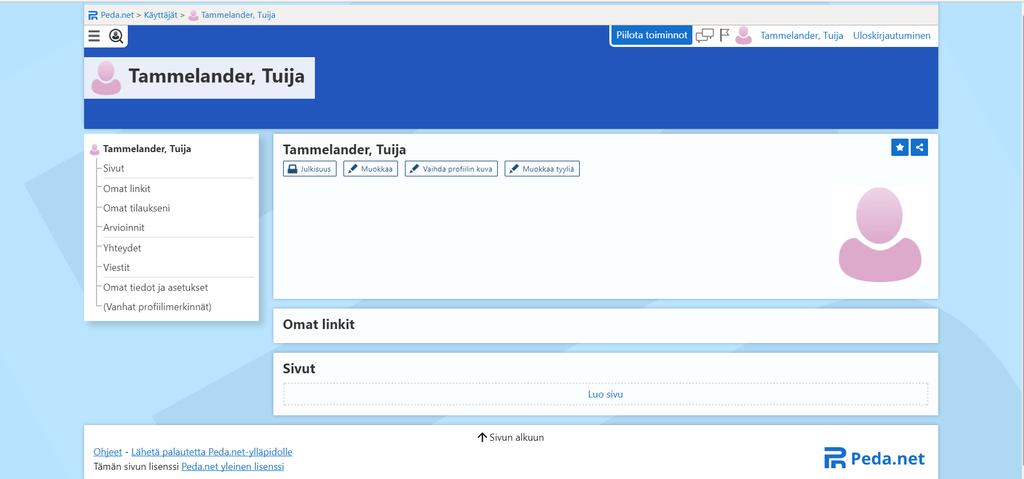Viewport: 1024px width, 479px height.
Task: Click the Sivut section heading
Action: (299, 369)
